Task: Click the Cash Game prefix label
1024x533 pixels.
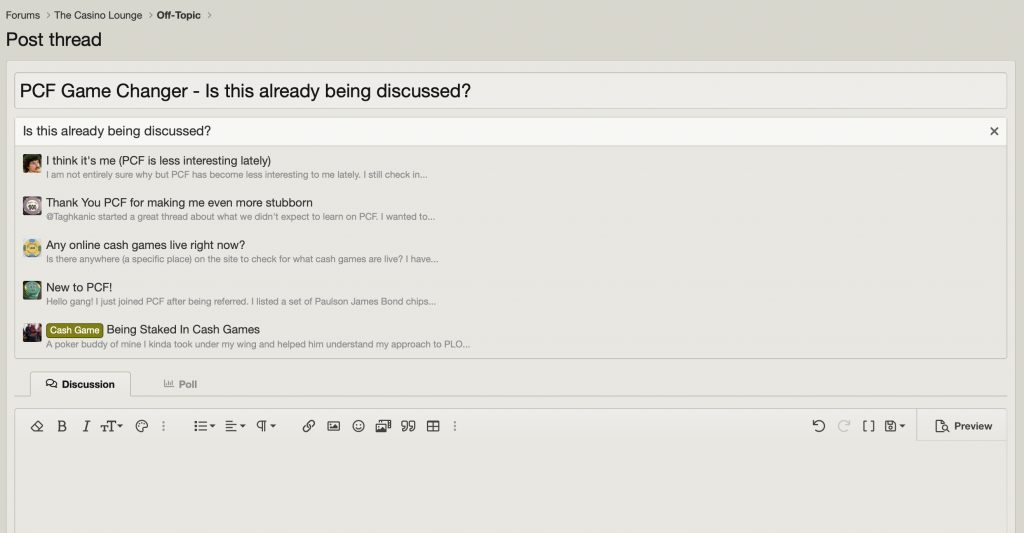Action: pyautogui.click(x=74, y=331)
